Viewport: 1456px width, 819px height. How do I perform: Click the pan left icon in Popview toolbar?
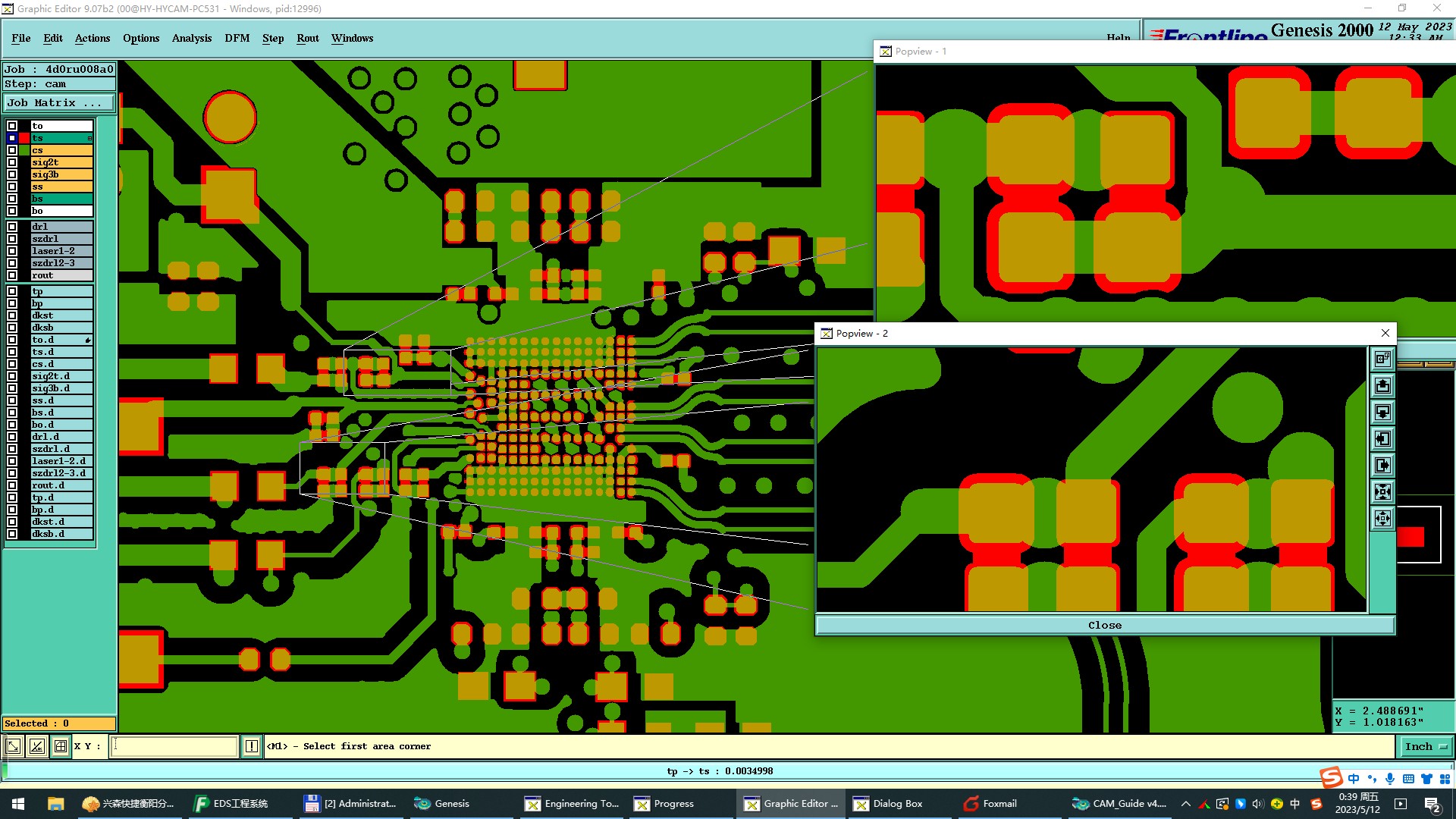pos(1382,439)
